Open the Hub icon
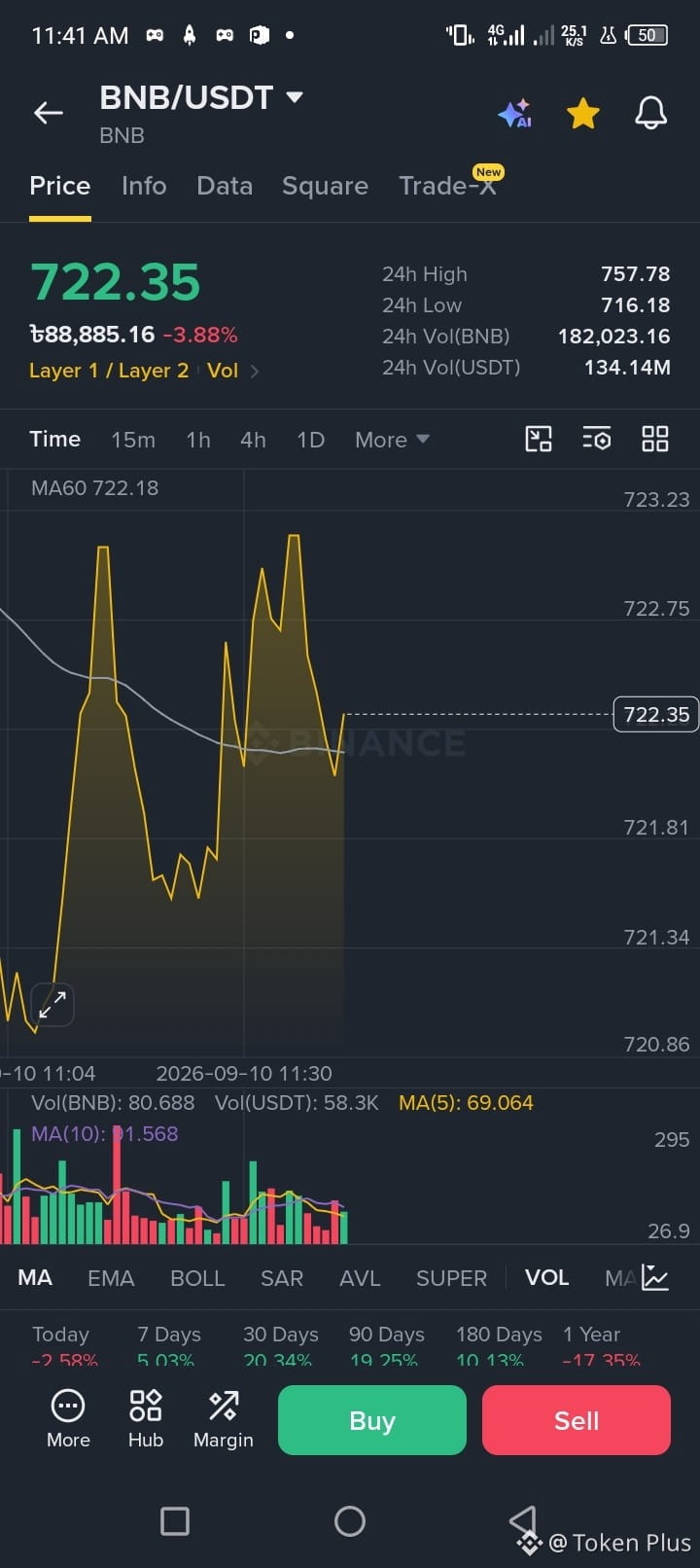The height and width of the screenshot is (1568, 700). point(146,1419)
